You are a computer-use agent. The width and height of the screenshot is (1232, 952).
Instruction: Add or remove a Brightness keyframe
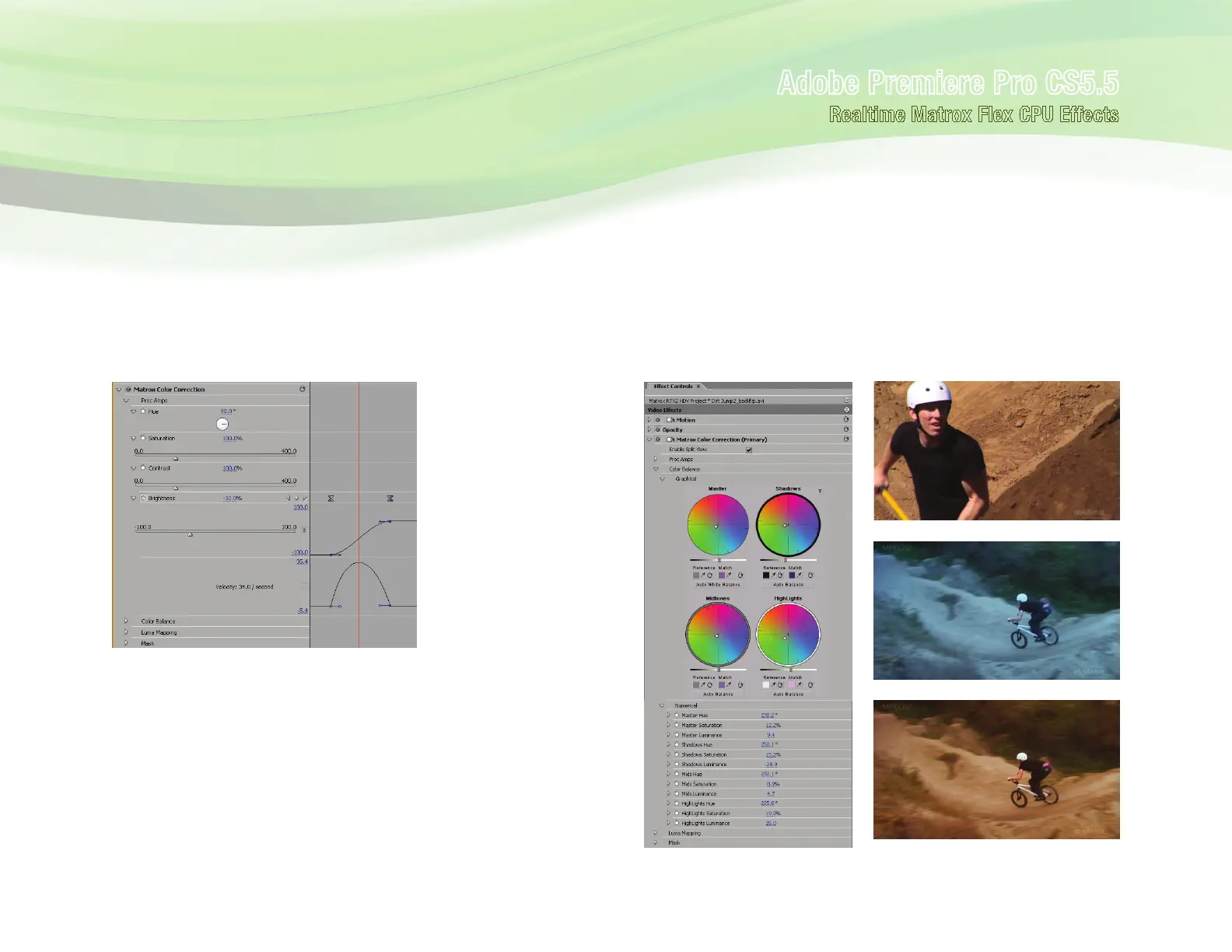coord(296,498)
